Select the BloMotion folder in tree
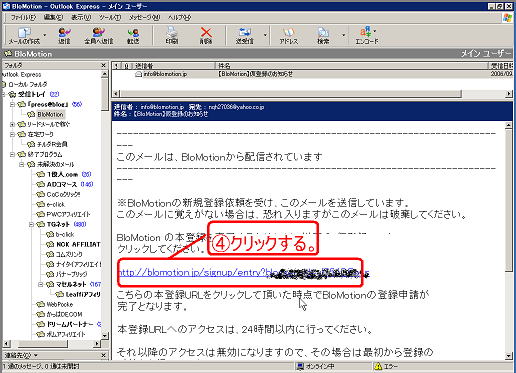This screenshot has width=516, height=373. pos(50,114)
